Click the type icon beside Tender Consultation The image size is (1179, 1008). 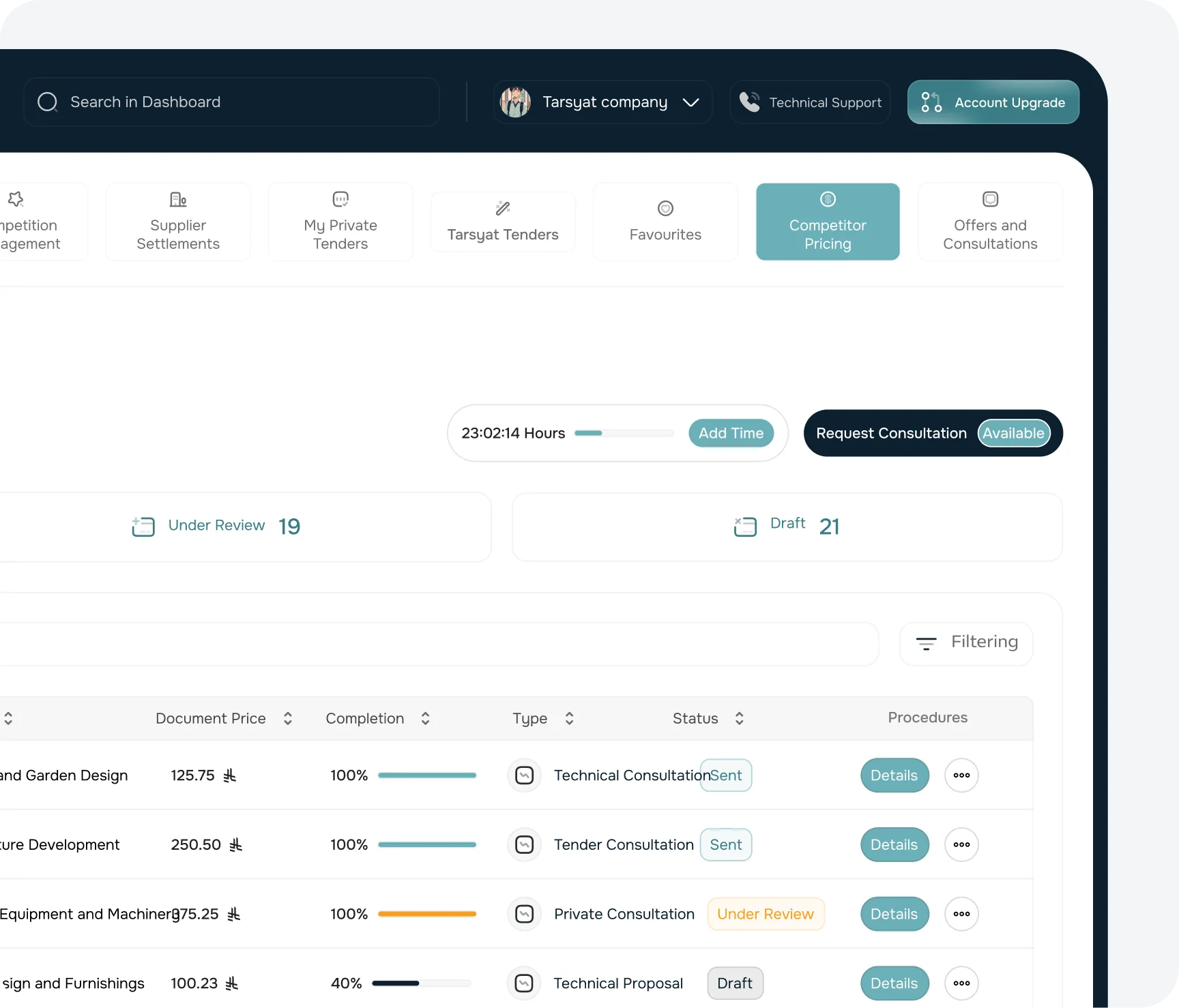[524, 845]
